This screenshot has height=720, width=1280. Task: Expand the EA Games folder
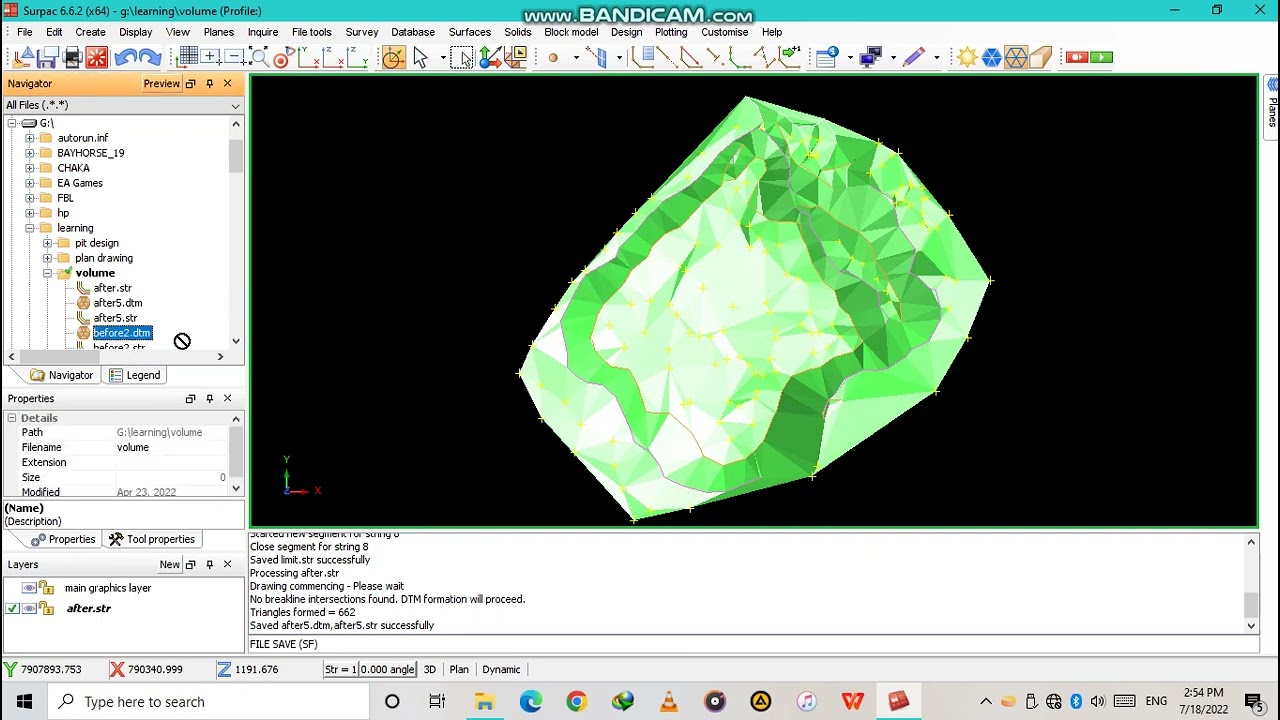pos(30,183)
